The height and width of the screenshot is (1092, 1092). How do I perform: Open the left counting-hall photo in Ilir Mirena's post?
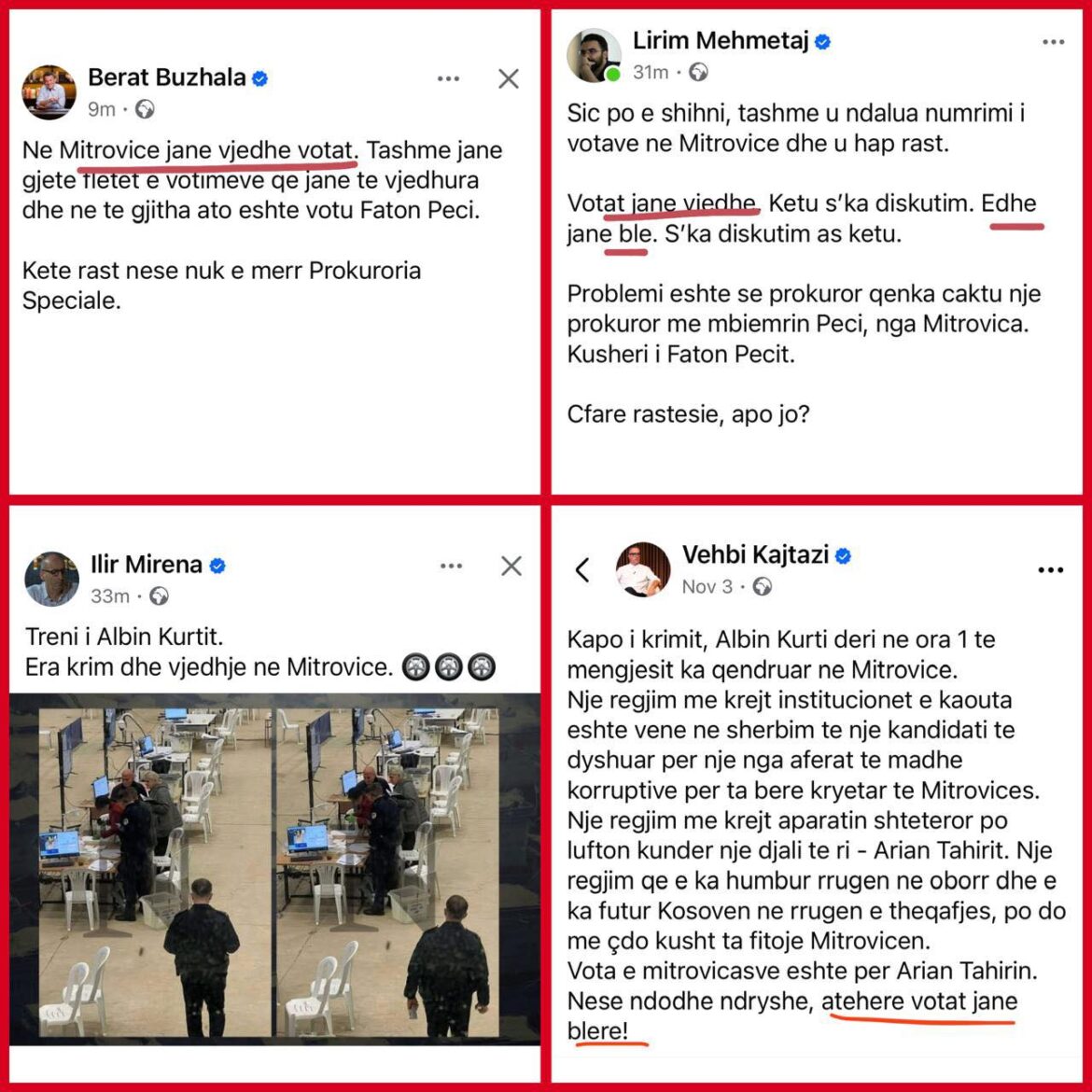[155, 873]
